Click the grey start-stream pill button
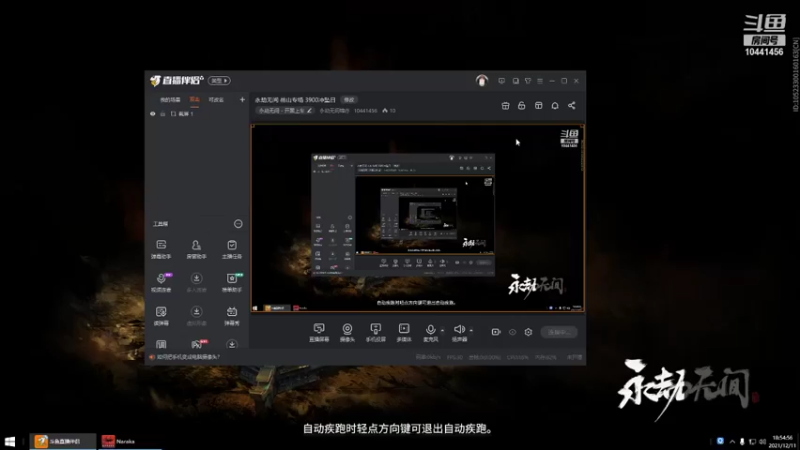800x450 pixels. [x=559, y=332]
